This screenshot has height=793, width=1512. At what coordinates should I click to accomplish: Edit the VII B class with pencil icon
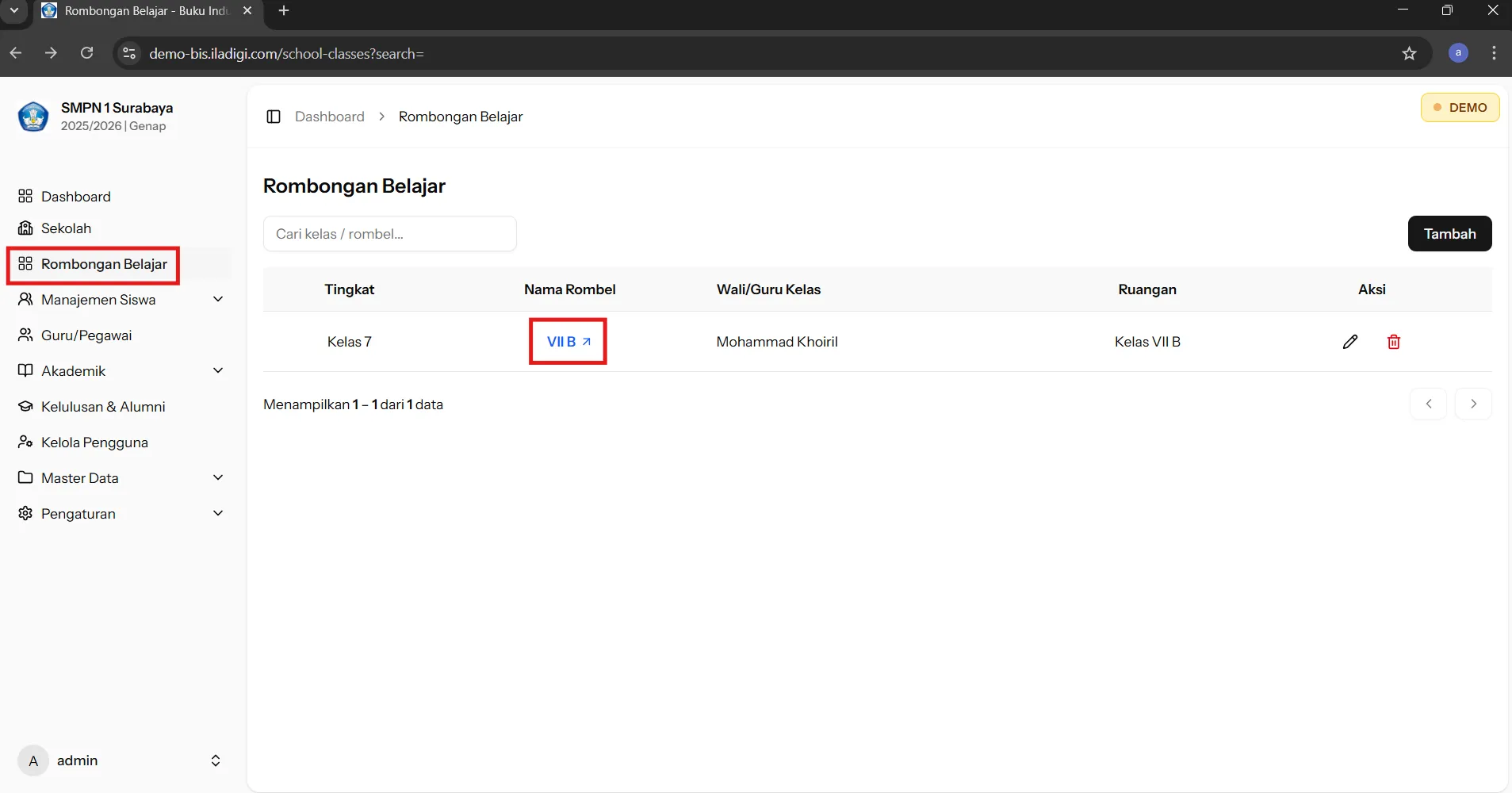pos(1350,342)
